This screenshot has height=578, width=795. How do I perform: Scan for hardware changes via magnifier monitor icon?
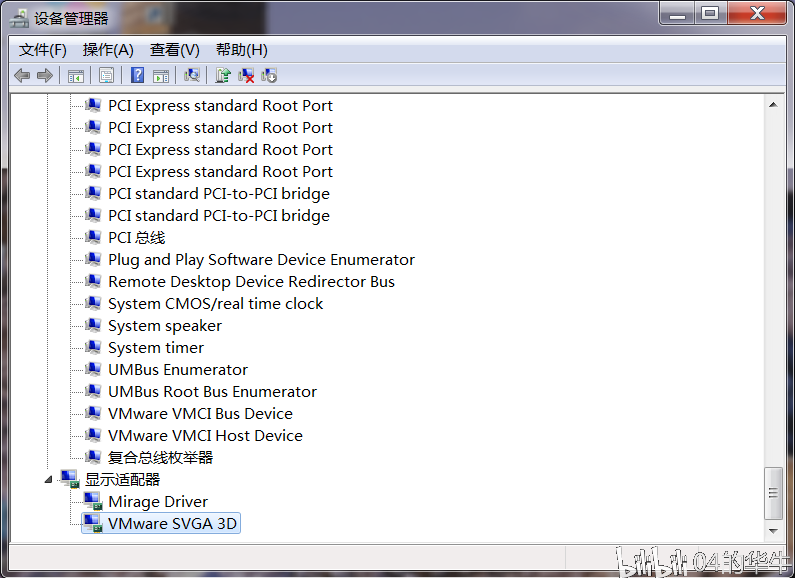(x=192, y=76)
